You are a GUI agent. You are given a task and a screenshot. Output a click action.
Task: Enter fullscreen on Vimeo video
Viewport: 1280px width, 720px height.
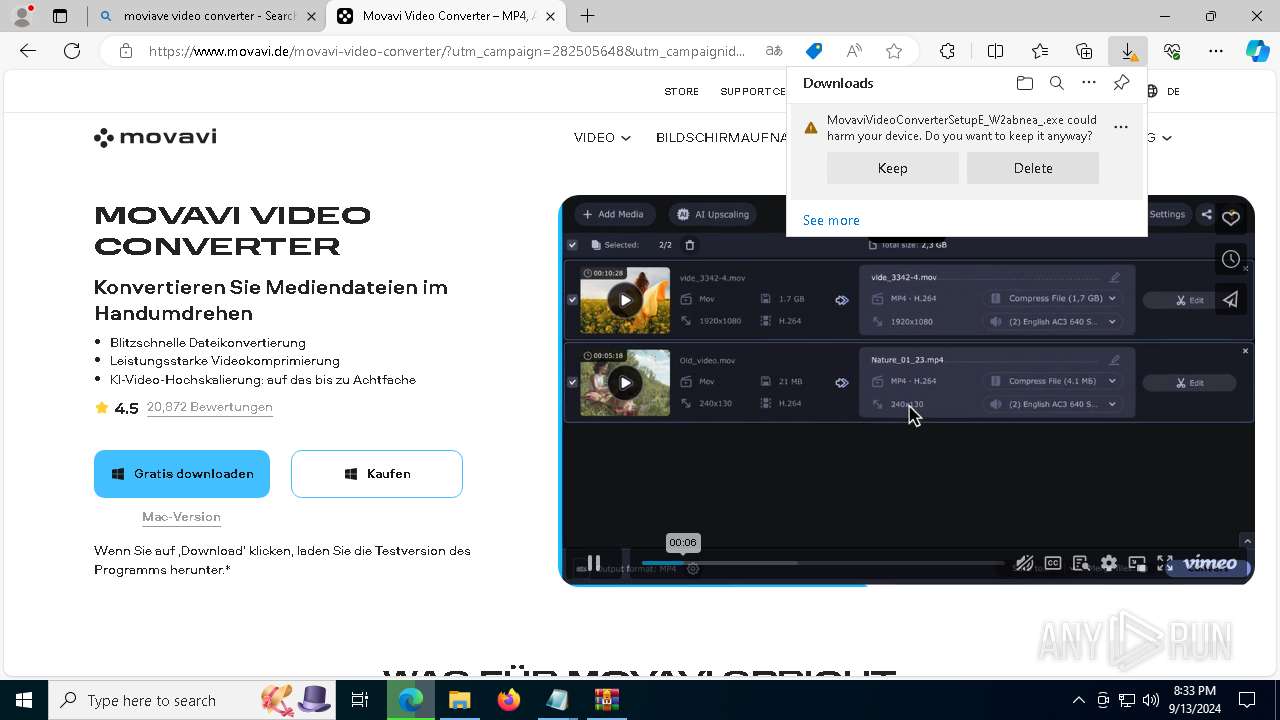pos(1165,563)
